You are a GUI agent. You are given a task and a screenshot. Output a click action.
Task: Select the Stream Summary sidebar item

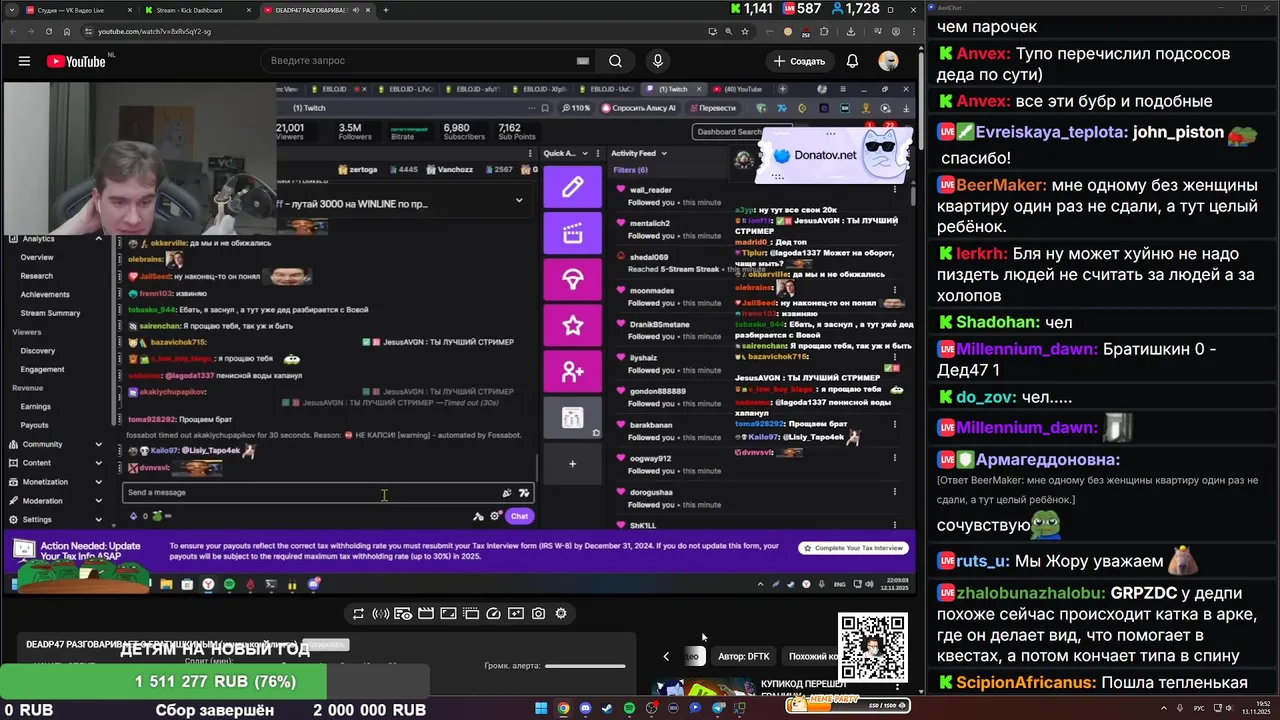[50, 313]
